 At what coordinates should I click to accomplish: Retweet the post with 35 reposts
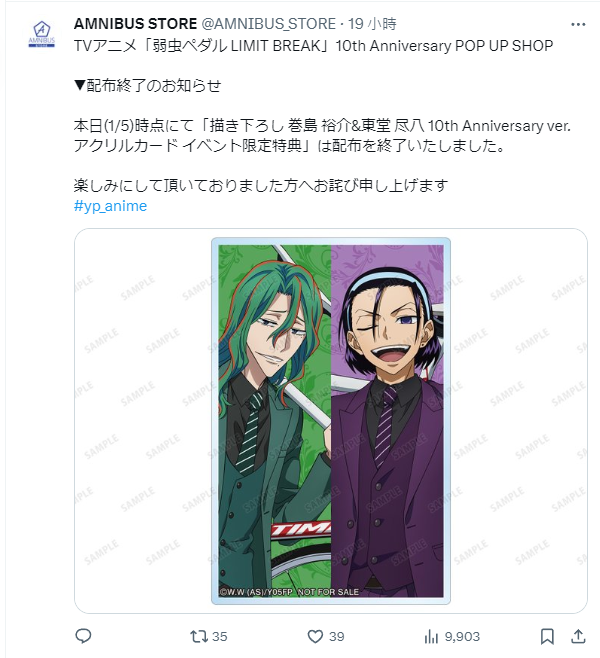(199, 636)
